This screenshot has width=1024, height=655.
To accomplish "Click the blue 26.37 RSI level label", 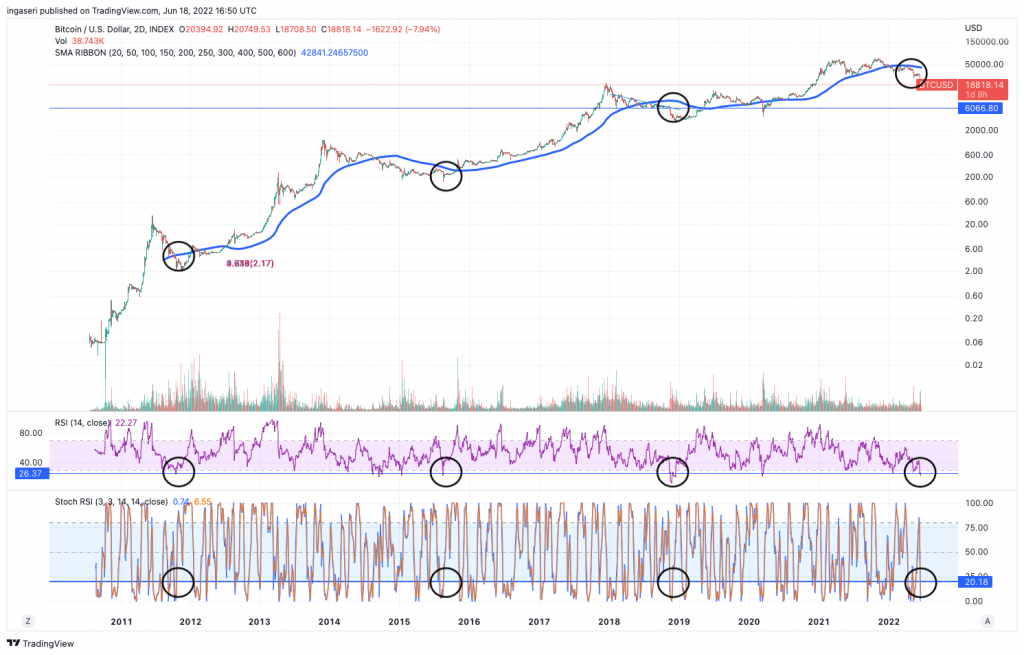I will coord(31,473).
